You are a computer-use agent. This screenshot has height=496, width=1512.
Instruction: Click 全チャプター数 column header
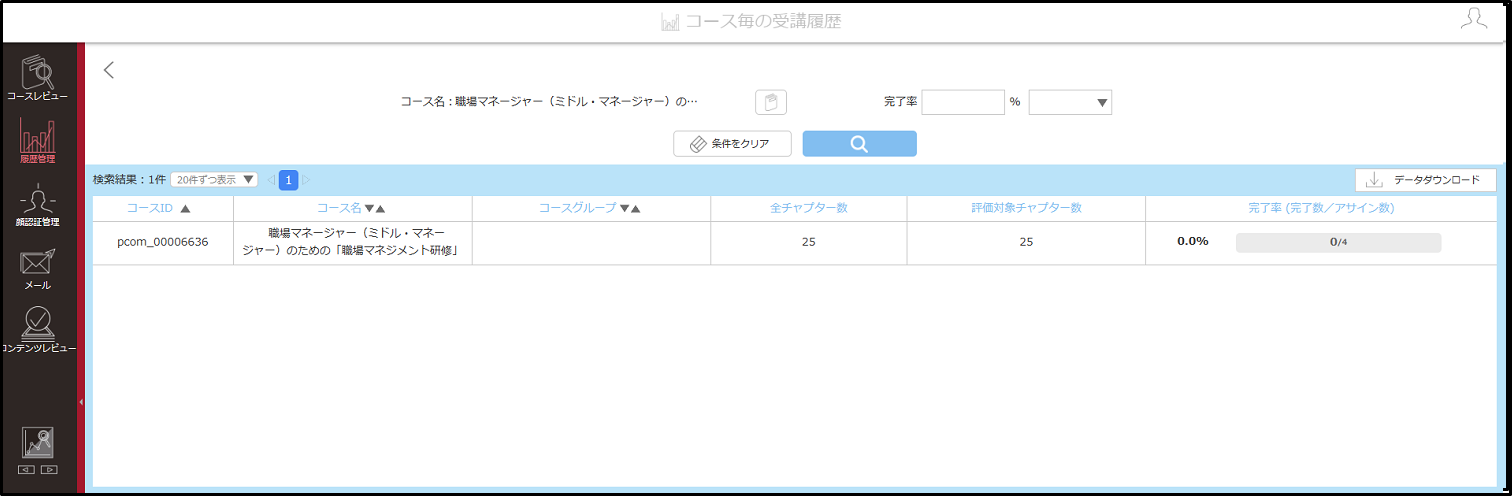coord(809,208)
